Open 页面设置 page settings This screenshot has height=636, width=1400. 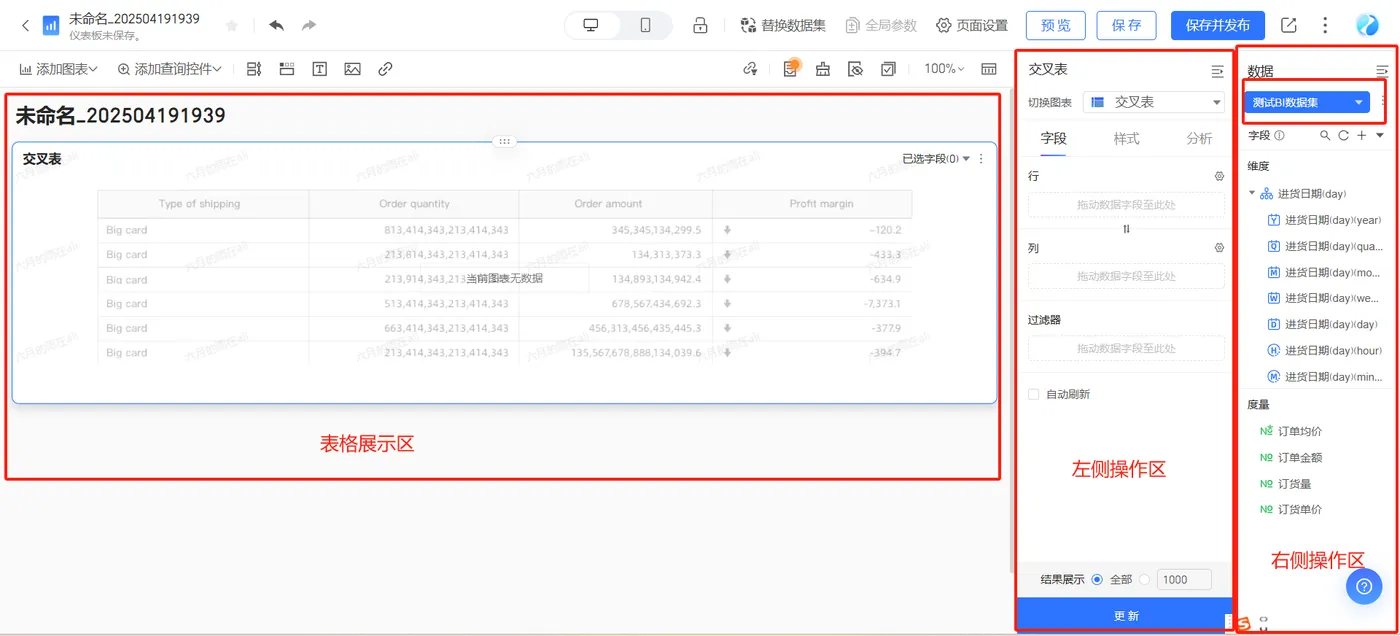(972, 25)
